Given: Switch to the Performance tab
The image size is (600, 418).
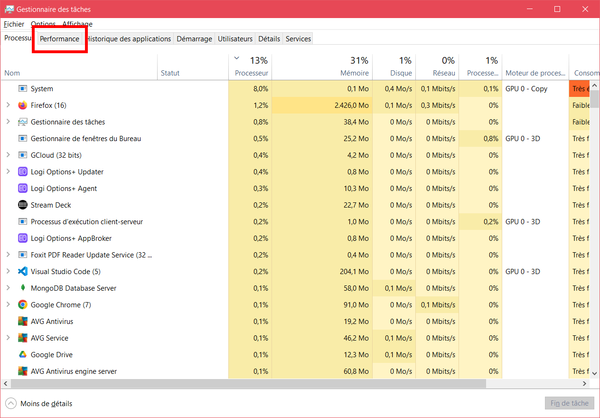Looking at the screenshot, I should [59, 39].
